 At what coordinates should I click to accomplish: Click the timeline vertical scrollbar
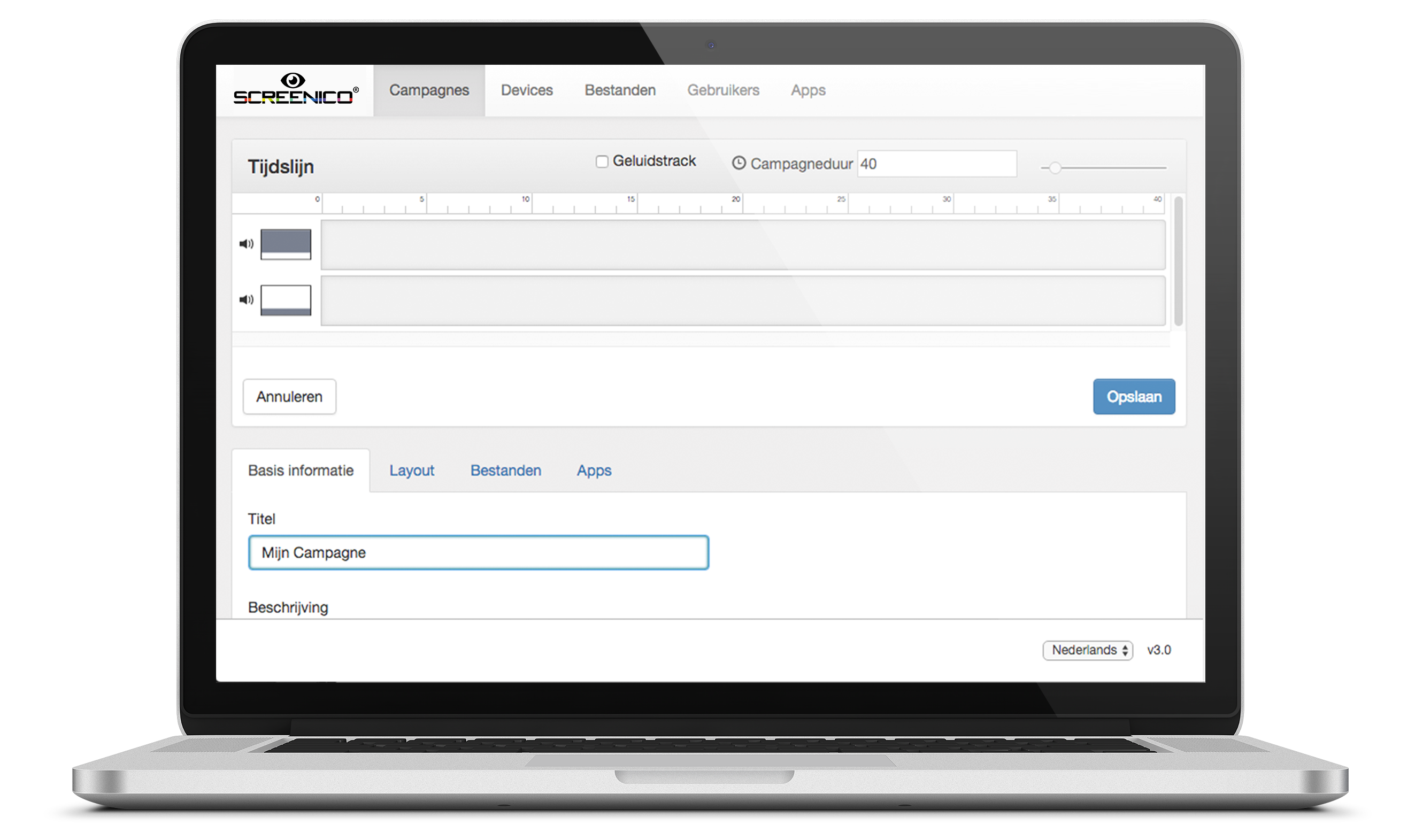click(1179, 261)
